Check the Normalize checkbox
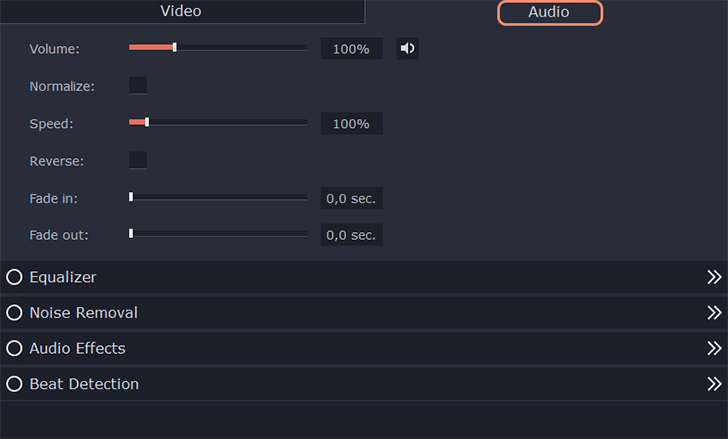The height and width of the screenshot is (439, 728). [x=138, y=85]
